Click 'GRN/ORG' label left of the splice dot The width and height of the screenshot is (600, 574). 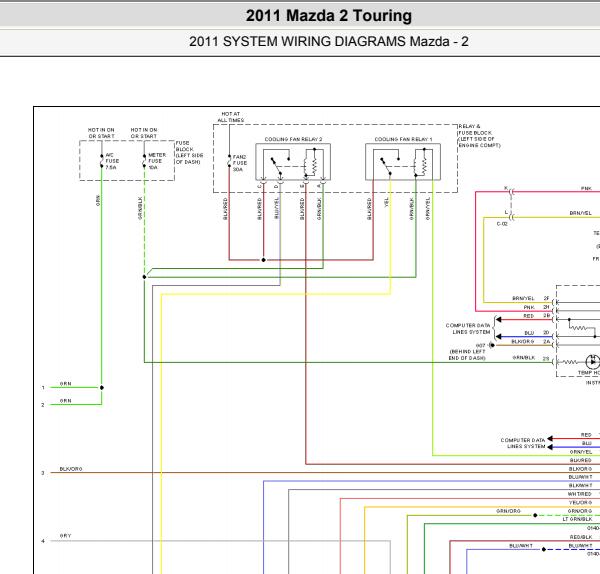[x=509, y=511]
